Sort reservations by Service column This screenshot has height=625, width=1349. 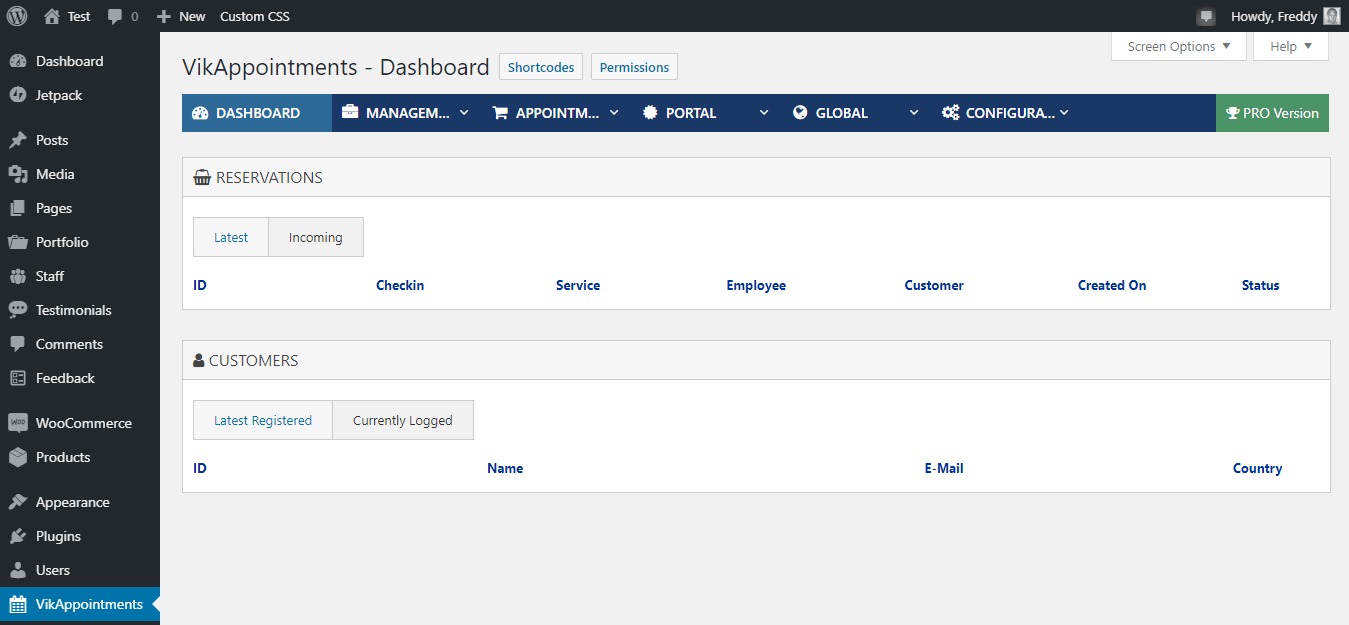[578, 285]
